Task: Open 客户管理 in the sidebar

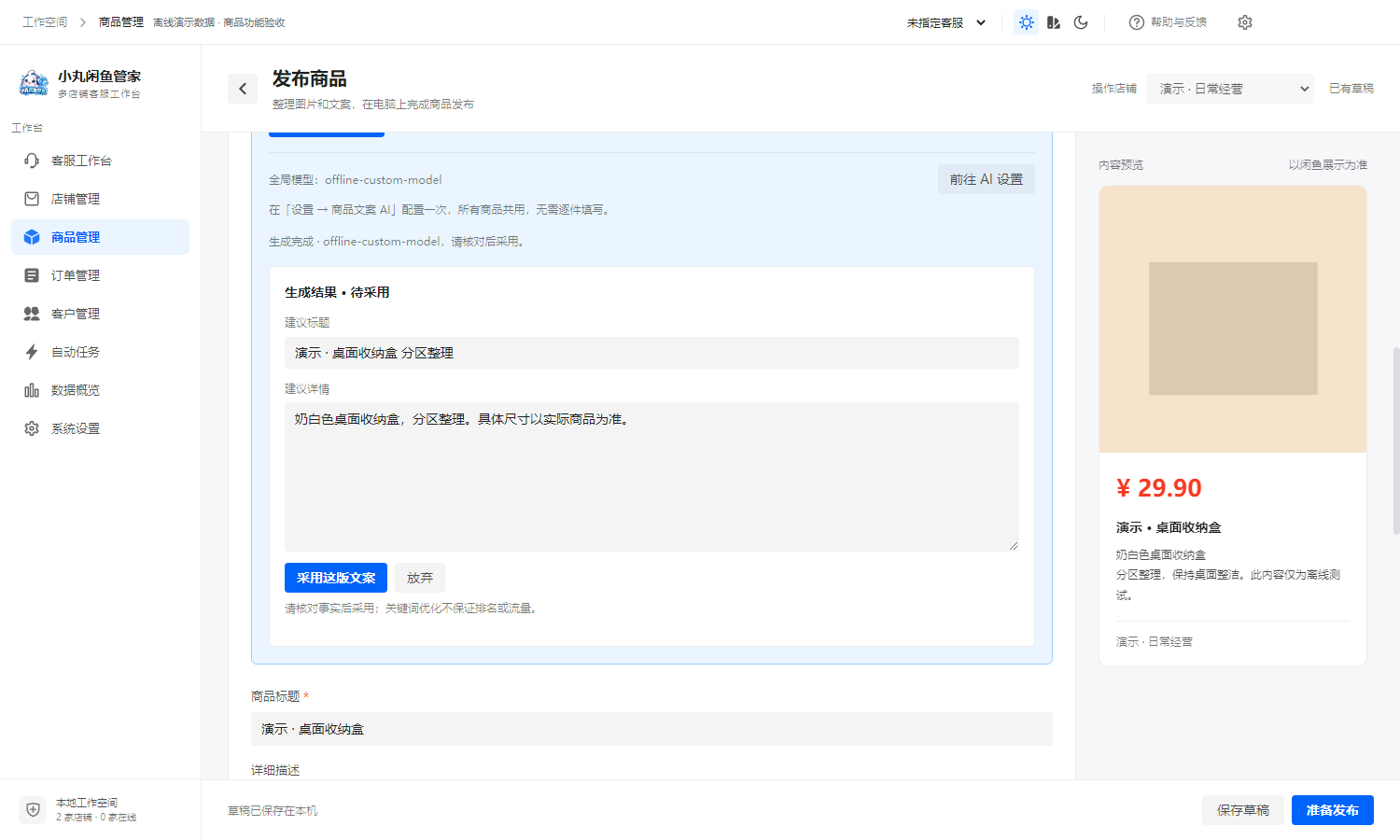Action: [100, 314]
